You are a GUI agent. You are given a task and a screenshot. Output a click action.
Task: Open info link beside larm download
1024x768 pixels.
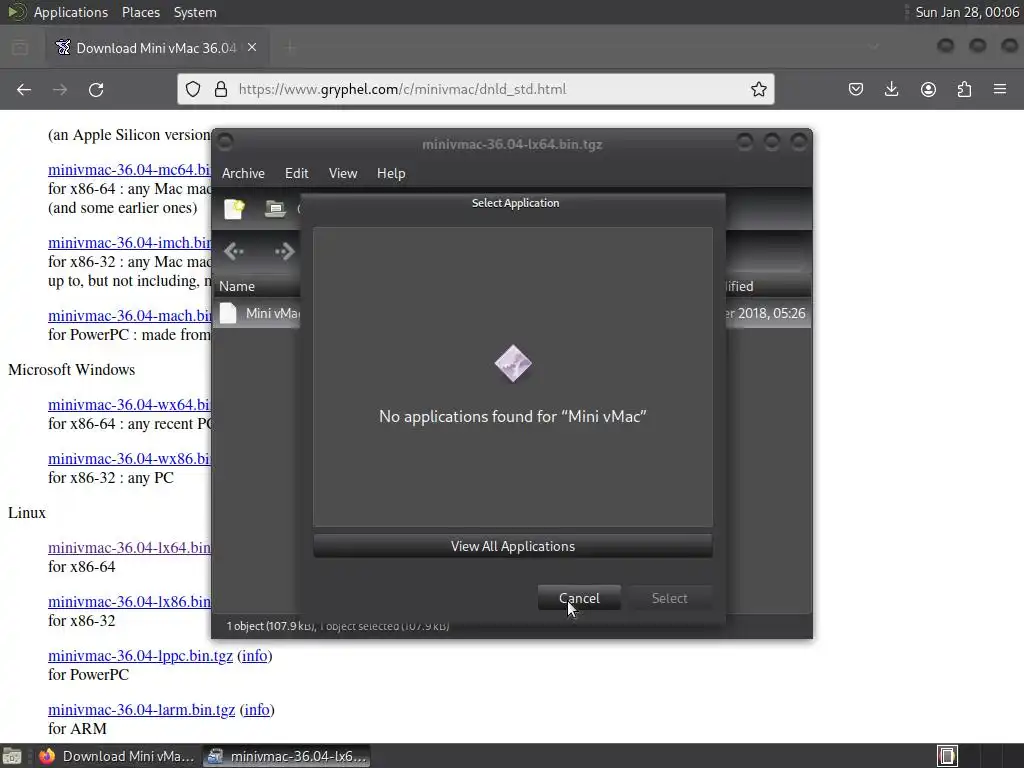257,710
